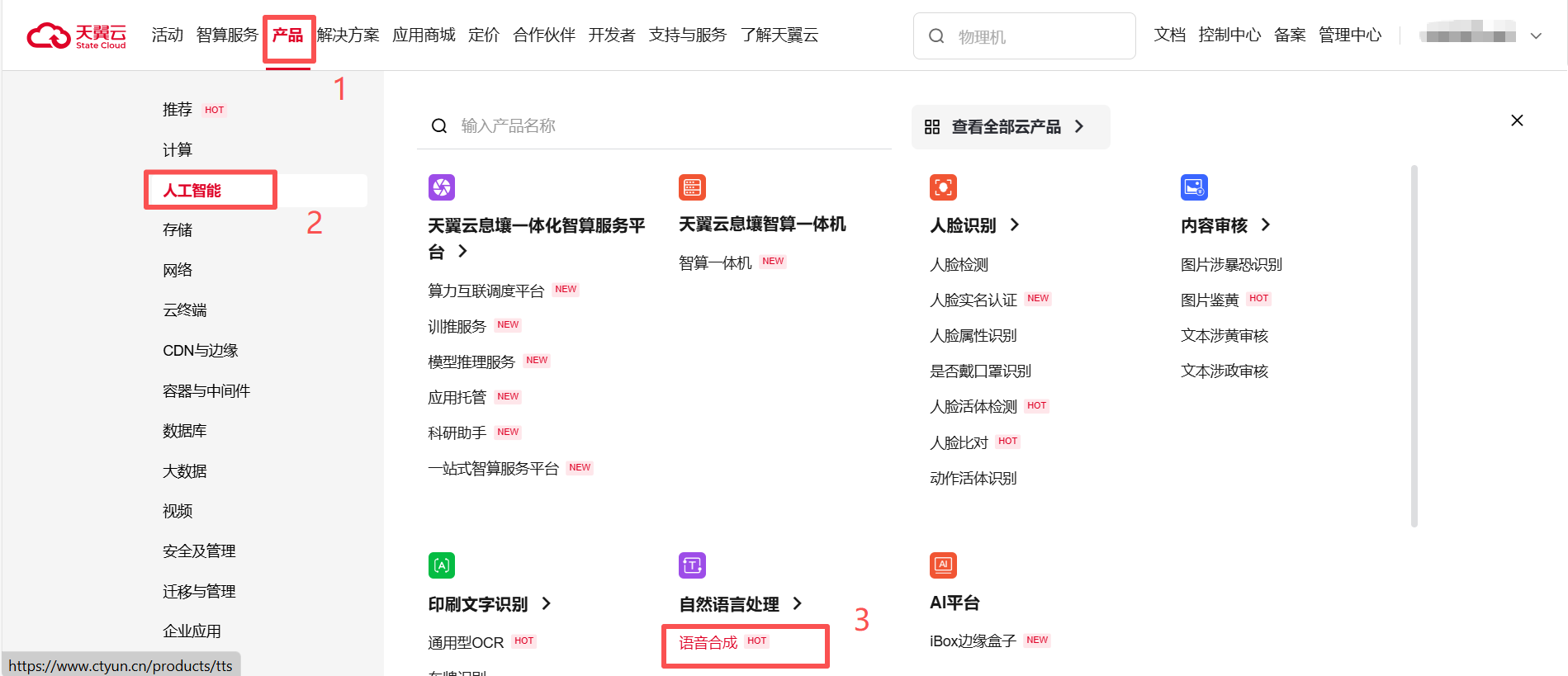This screenshot has height=676, width=1568.
Task: Click the magnifier icon in top search box
Action: tap(936, 36)
